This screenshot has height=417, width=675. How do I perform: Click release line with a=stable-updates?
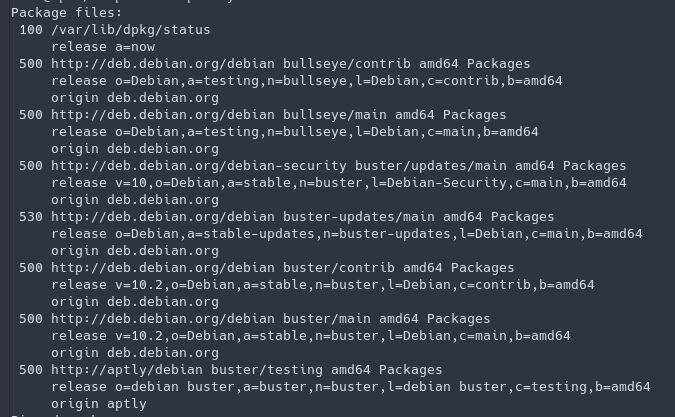click(x=347, y=234)
